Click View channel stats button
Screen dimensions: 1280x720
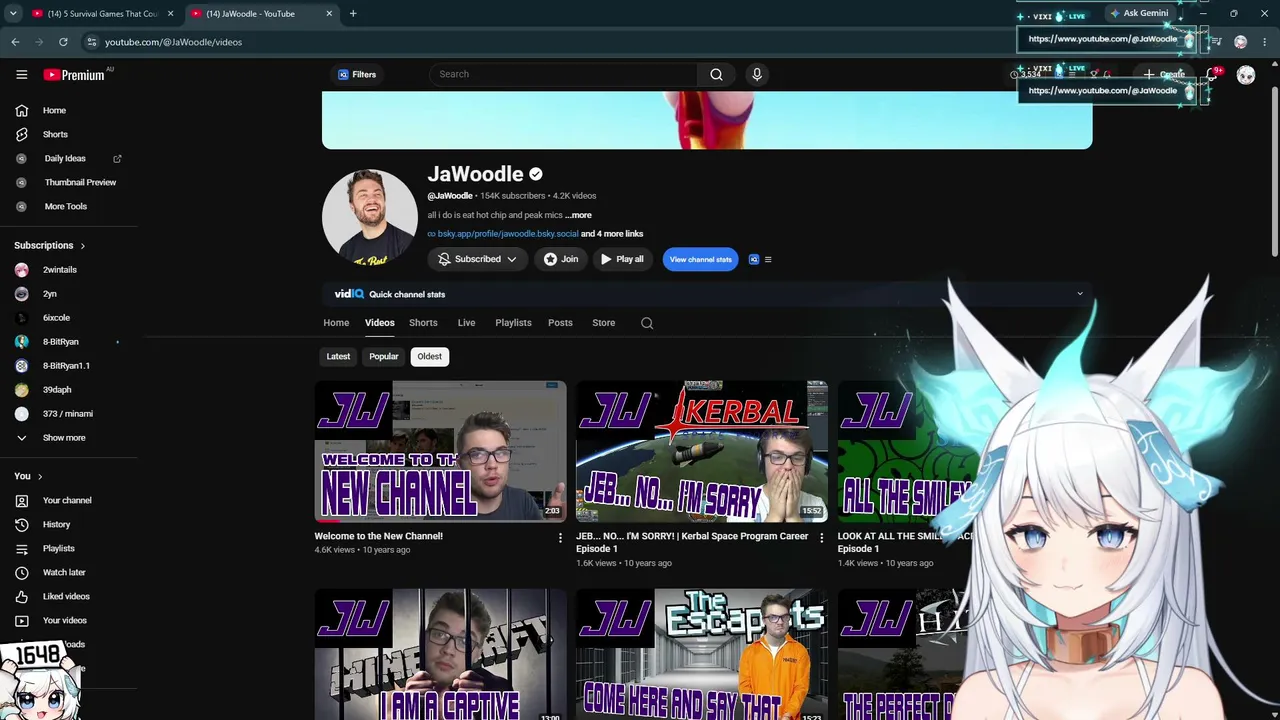(700, 259)
